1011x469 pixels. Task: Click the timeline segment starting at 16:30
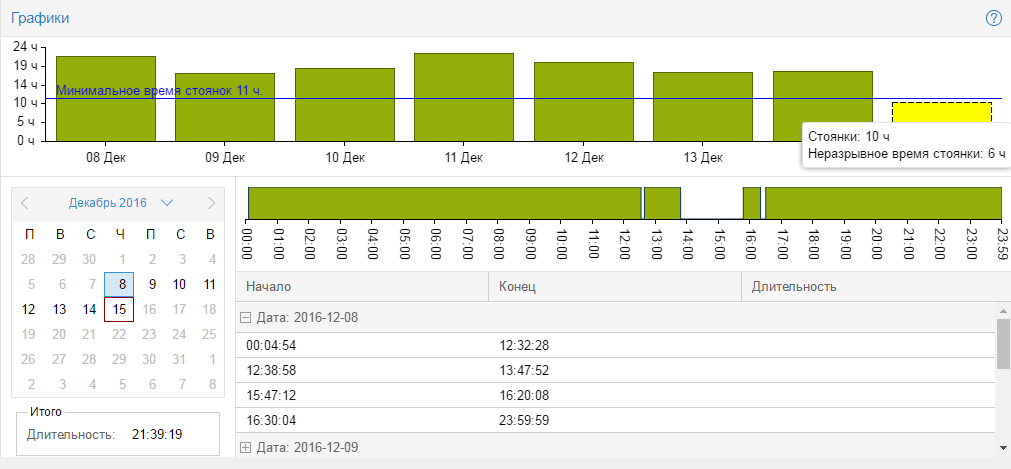[883, 203]
